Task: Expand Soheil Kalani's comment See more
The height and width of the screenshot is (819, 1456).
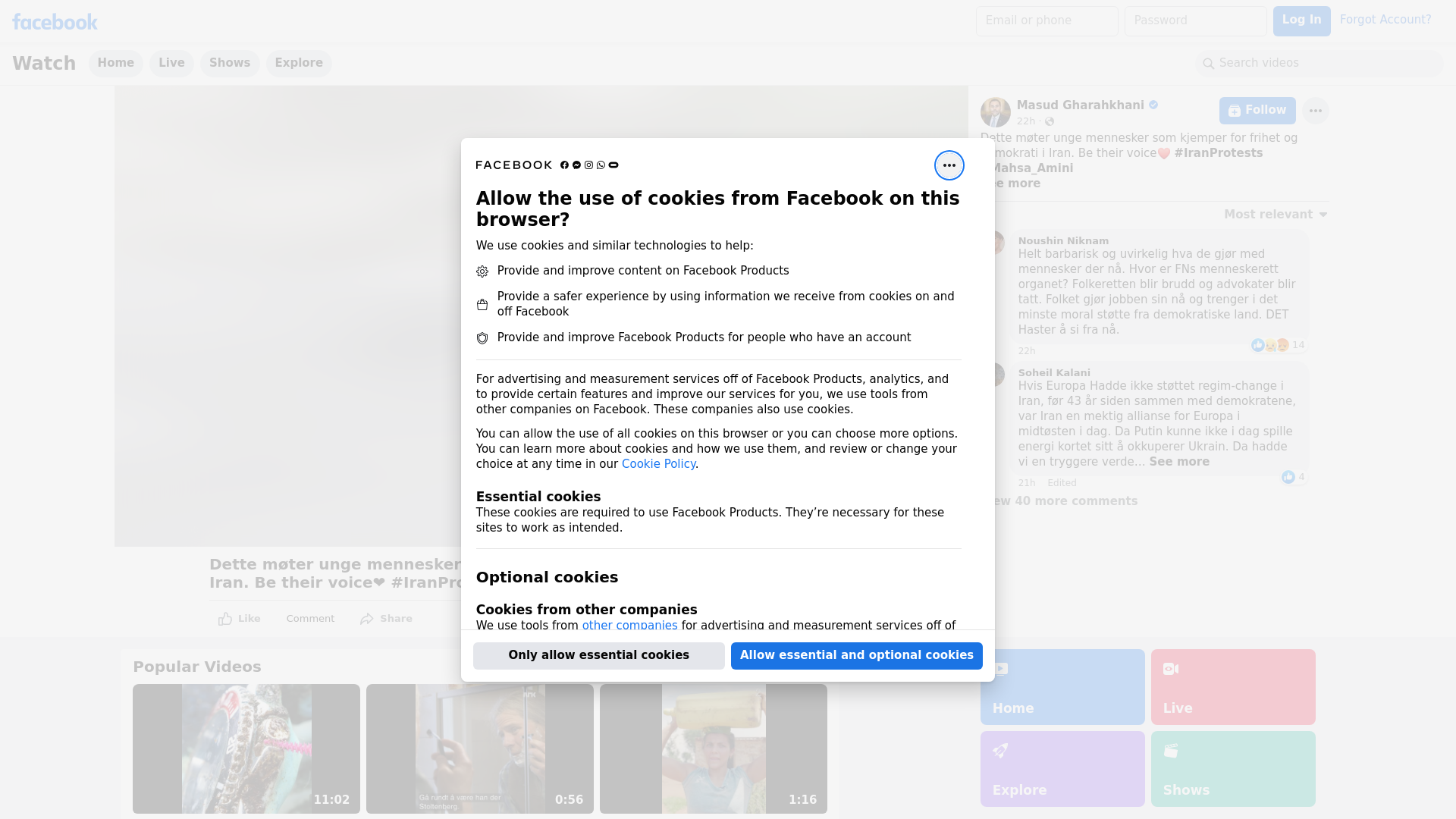Action: pos(1178,462)
